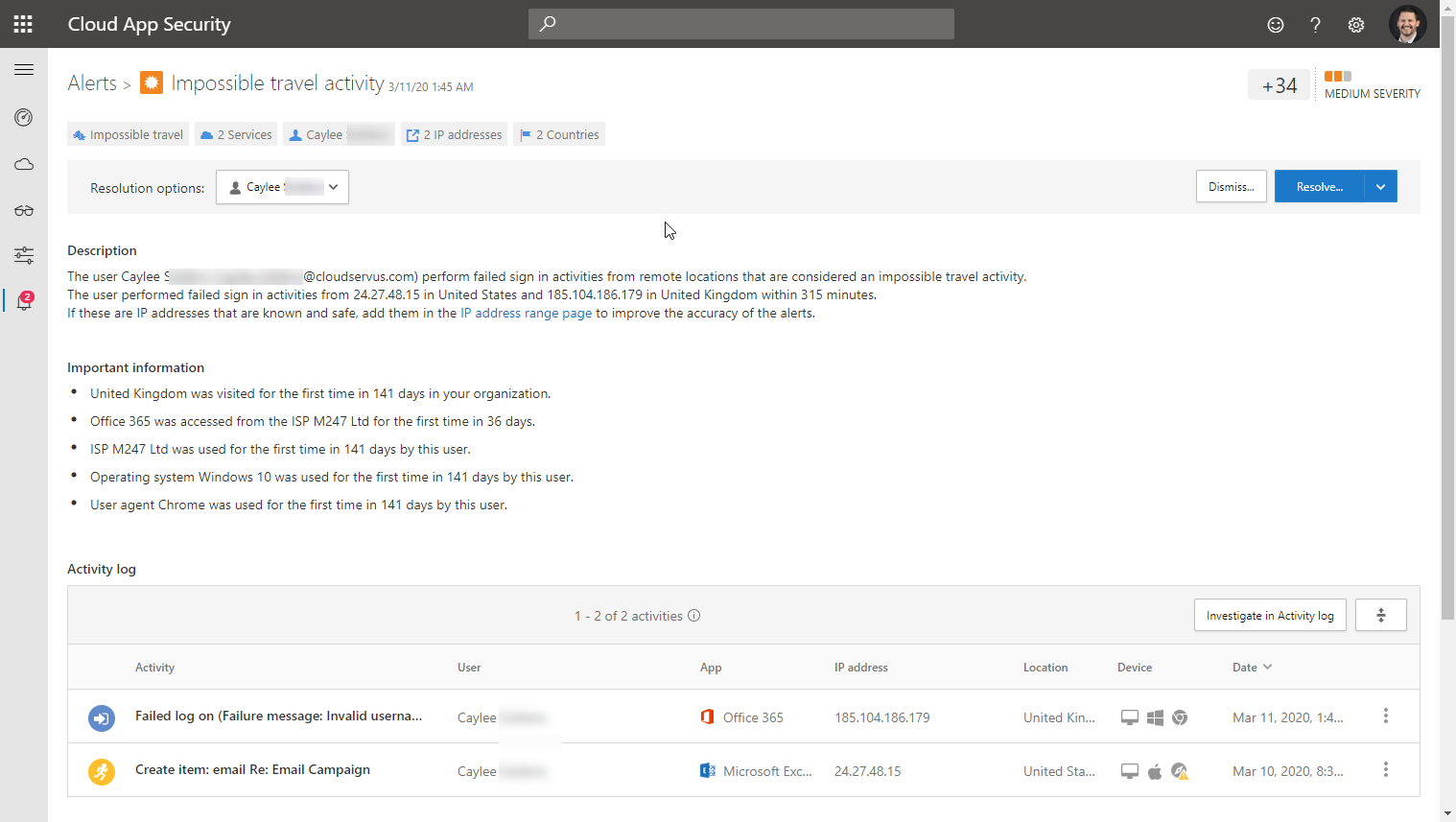Collapse navigation with the hamburger icon
1456x822 pixels.
pos(23,69)
